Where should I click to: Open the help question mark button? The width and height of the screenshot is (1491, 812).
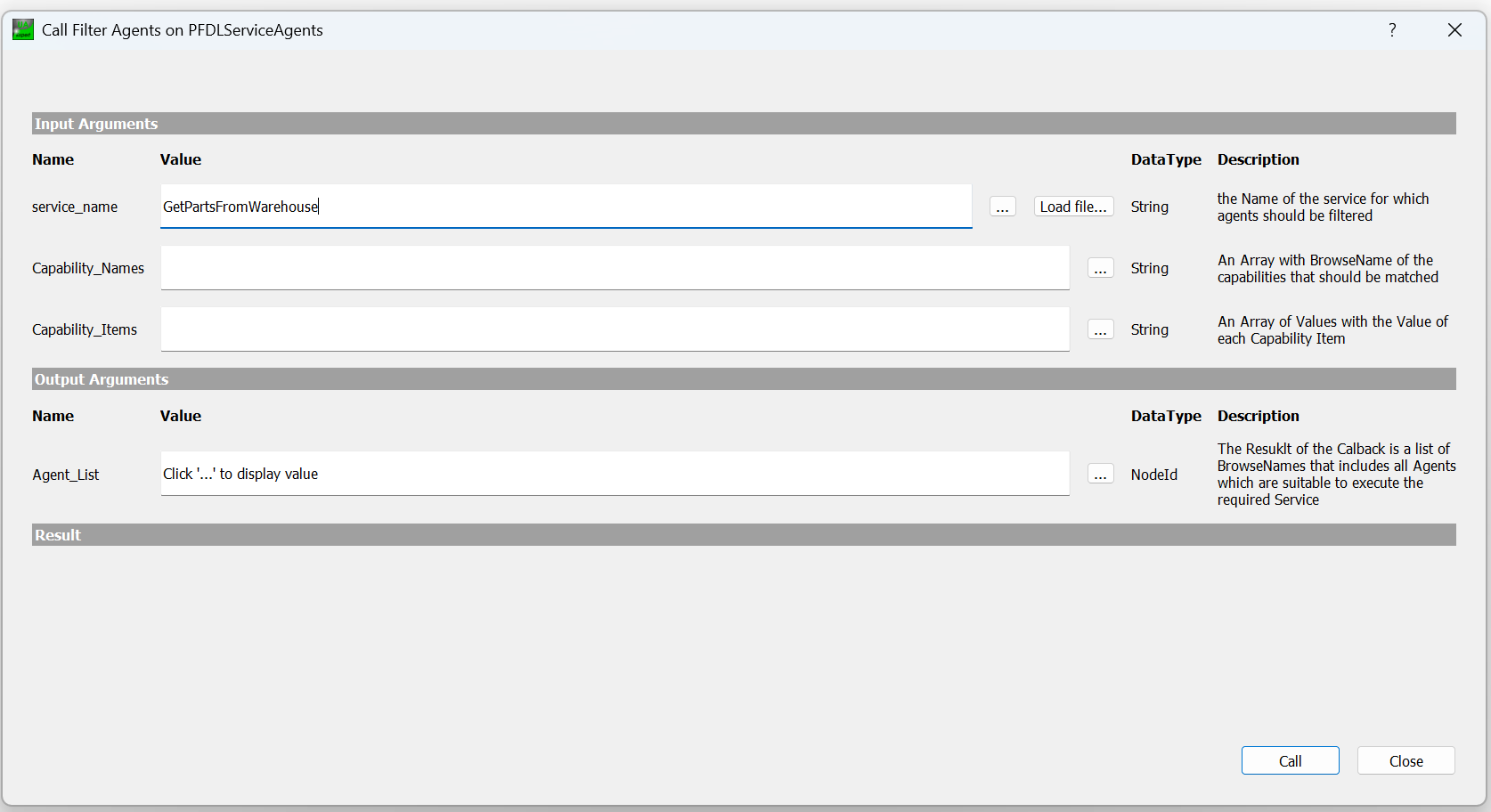[1392, 30]
